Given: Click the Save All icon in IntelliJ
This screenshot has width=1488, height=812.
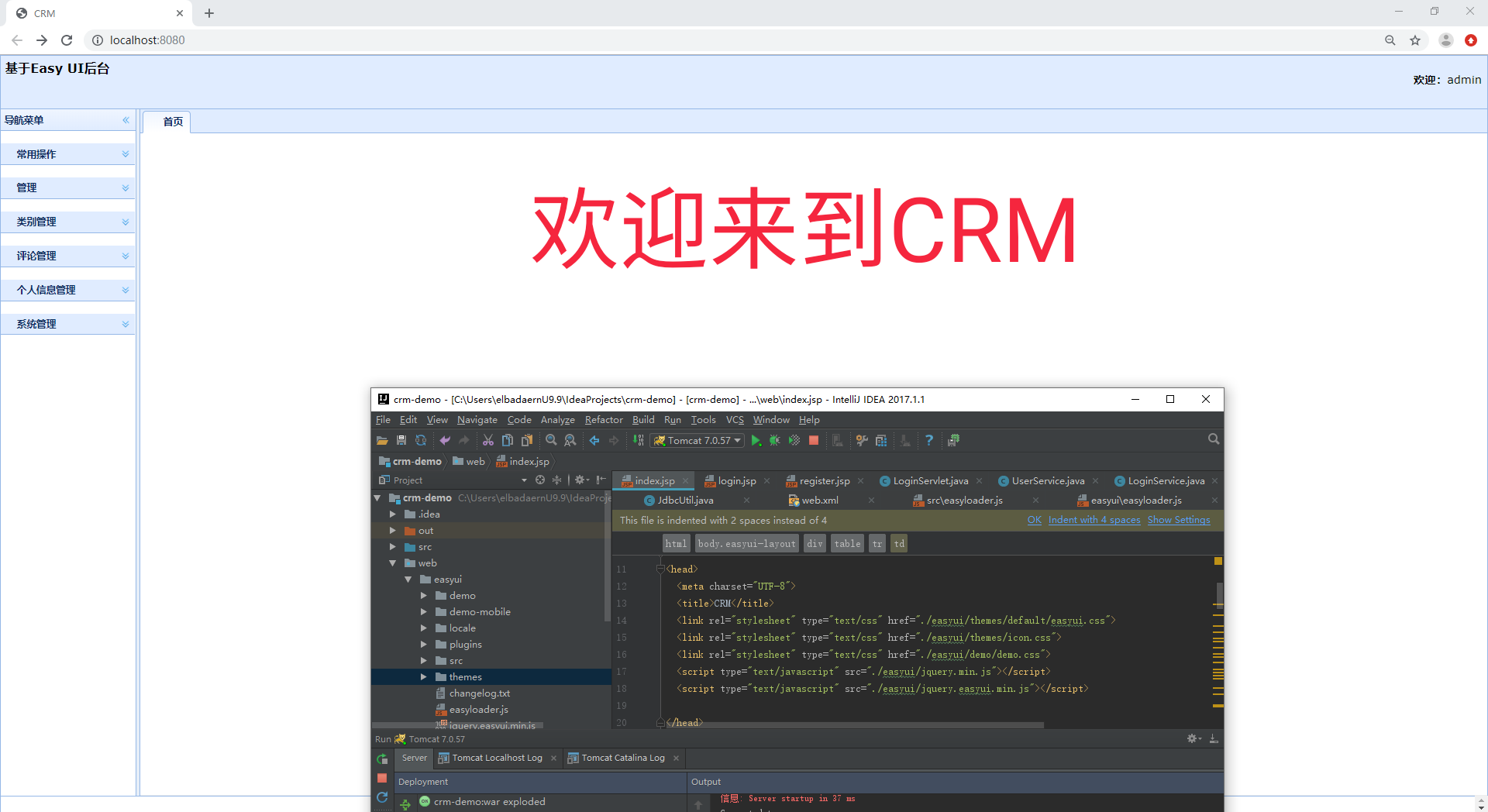Looking at the screenshot, I should pyautogui.click(x=401, y=440).
